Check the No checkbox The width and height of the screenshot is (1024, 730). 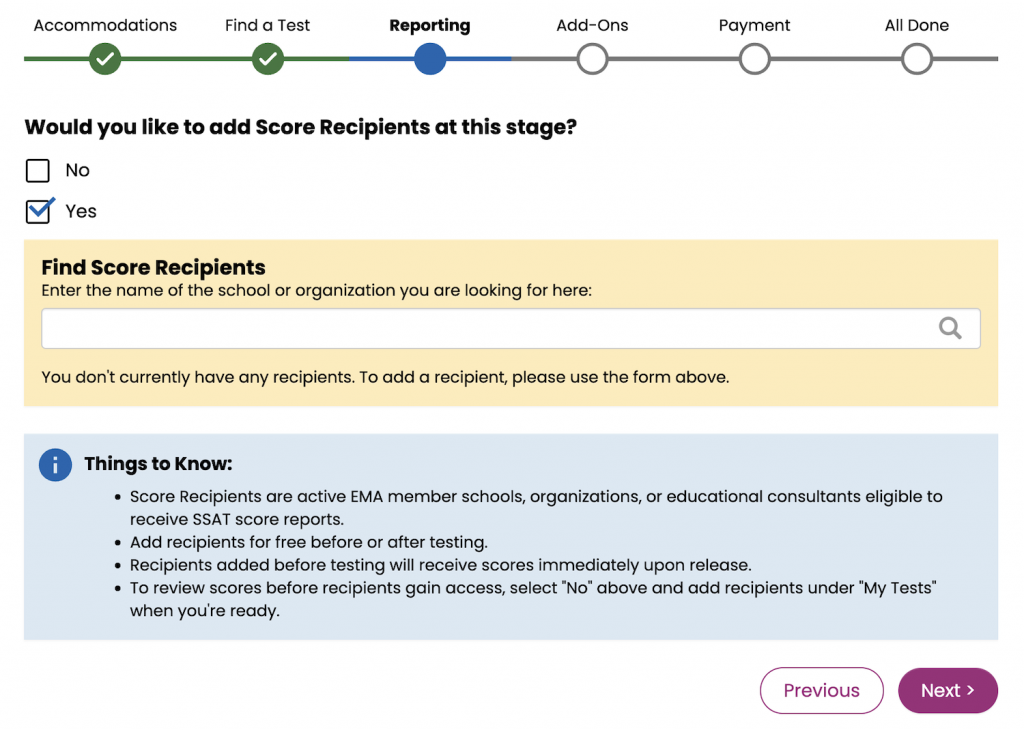click(37, 170)
